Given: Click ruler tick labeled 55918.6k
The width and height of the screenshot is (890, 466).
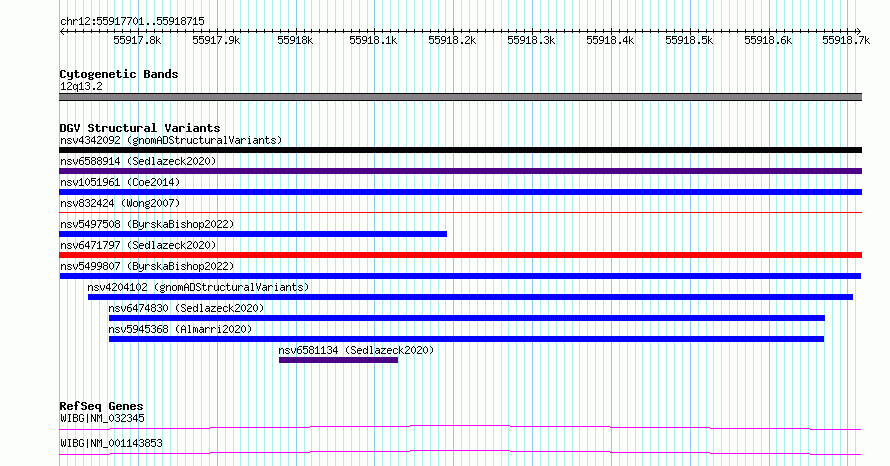Looking at the screenshot, I should point(768,40).
